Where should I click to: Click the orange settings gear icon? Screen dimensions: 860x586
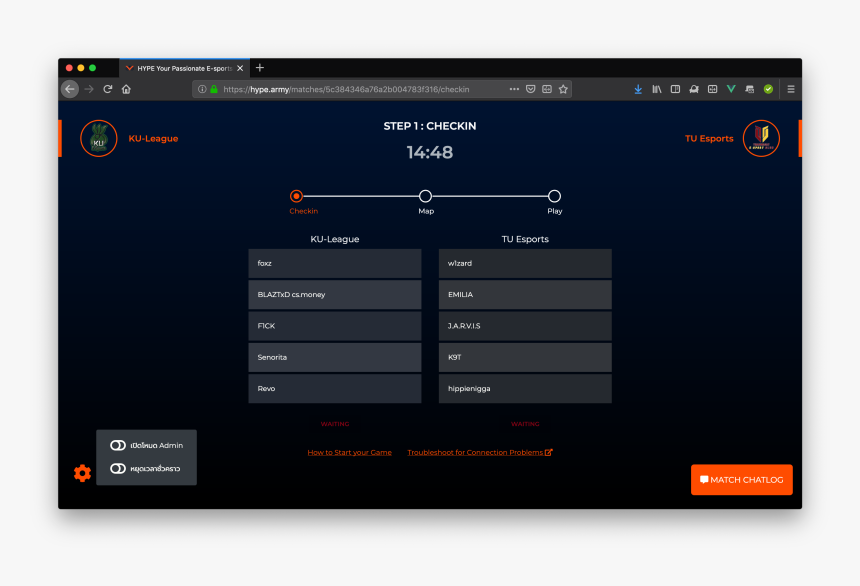82,473
